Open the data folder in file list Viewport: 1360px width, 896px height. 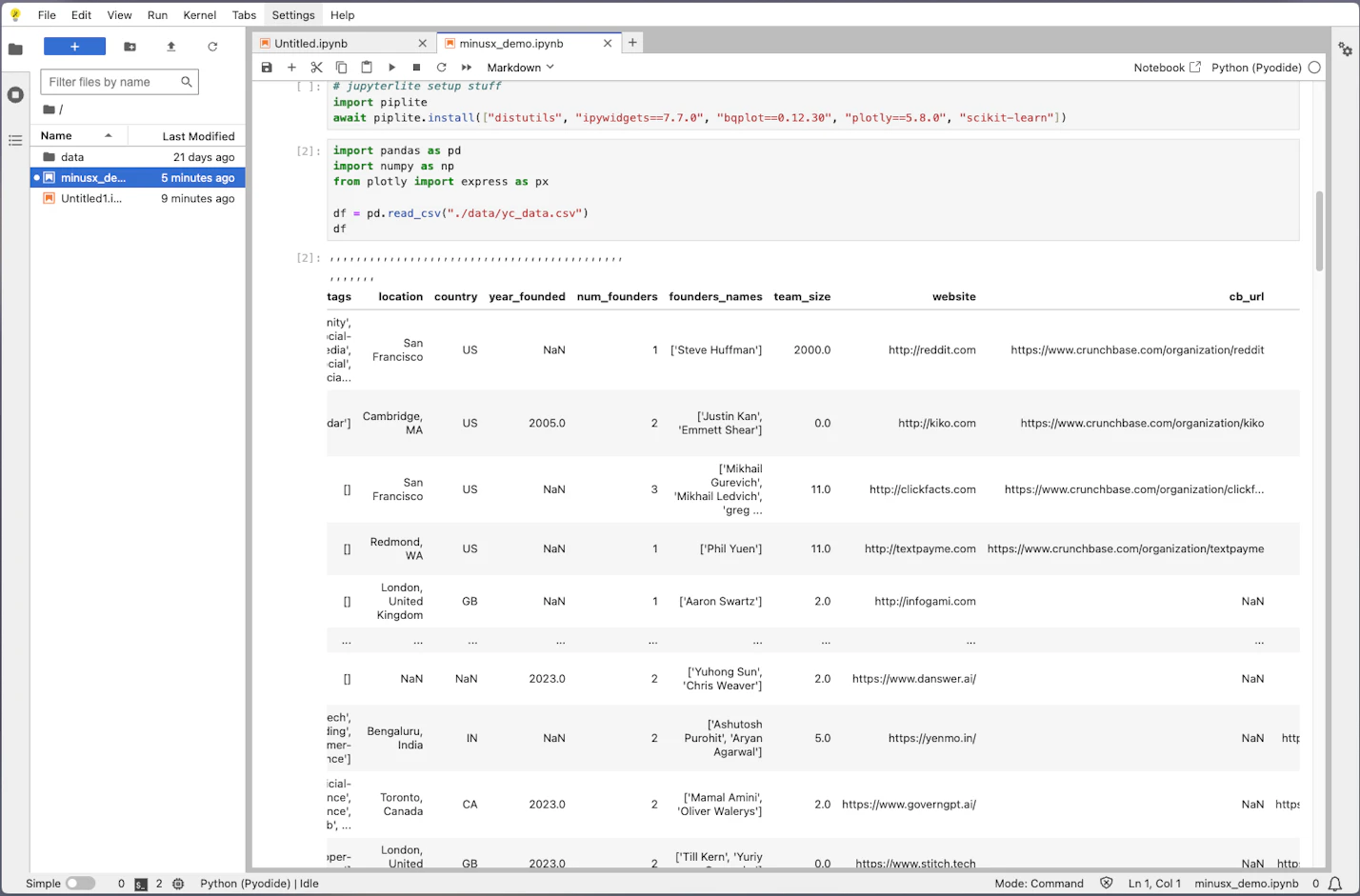tap(72, 157)
